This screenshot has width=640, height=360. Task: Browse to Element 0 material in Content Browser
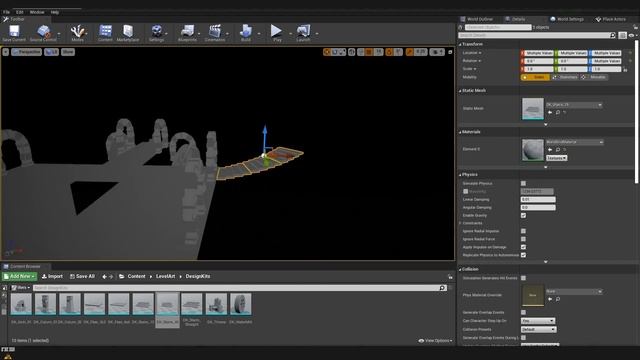[x=558, y=150]
